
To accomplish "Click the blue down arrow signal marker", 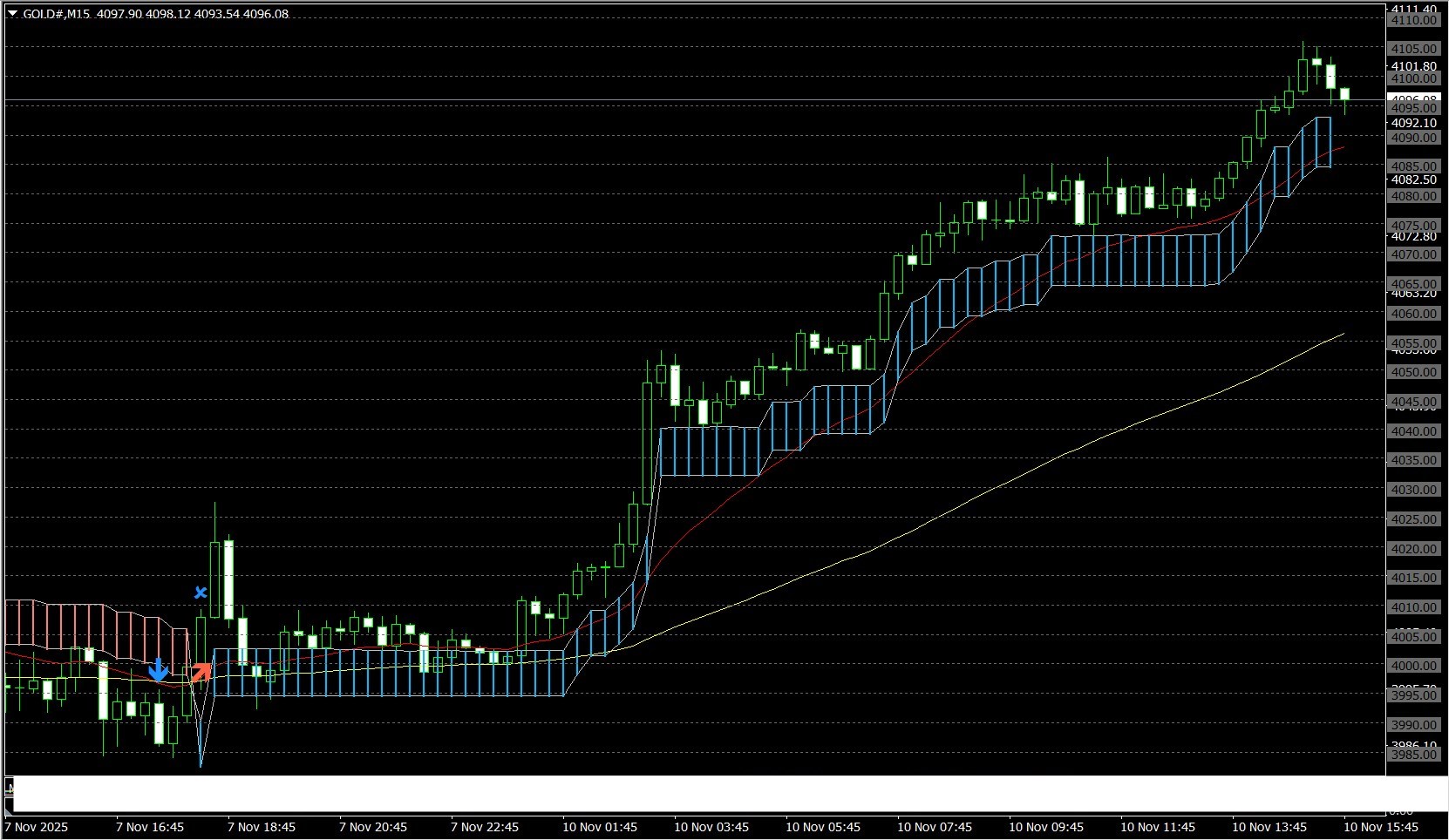I will 158,670.
